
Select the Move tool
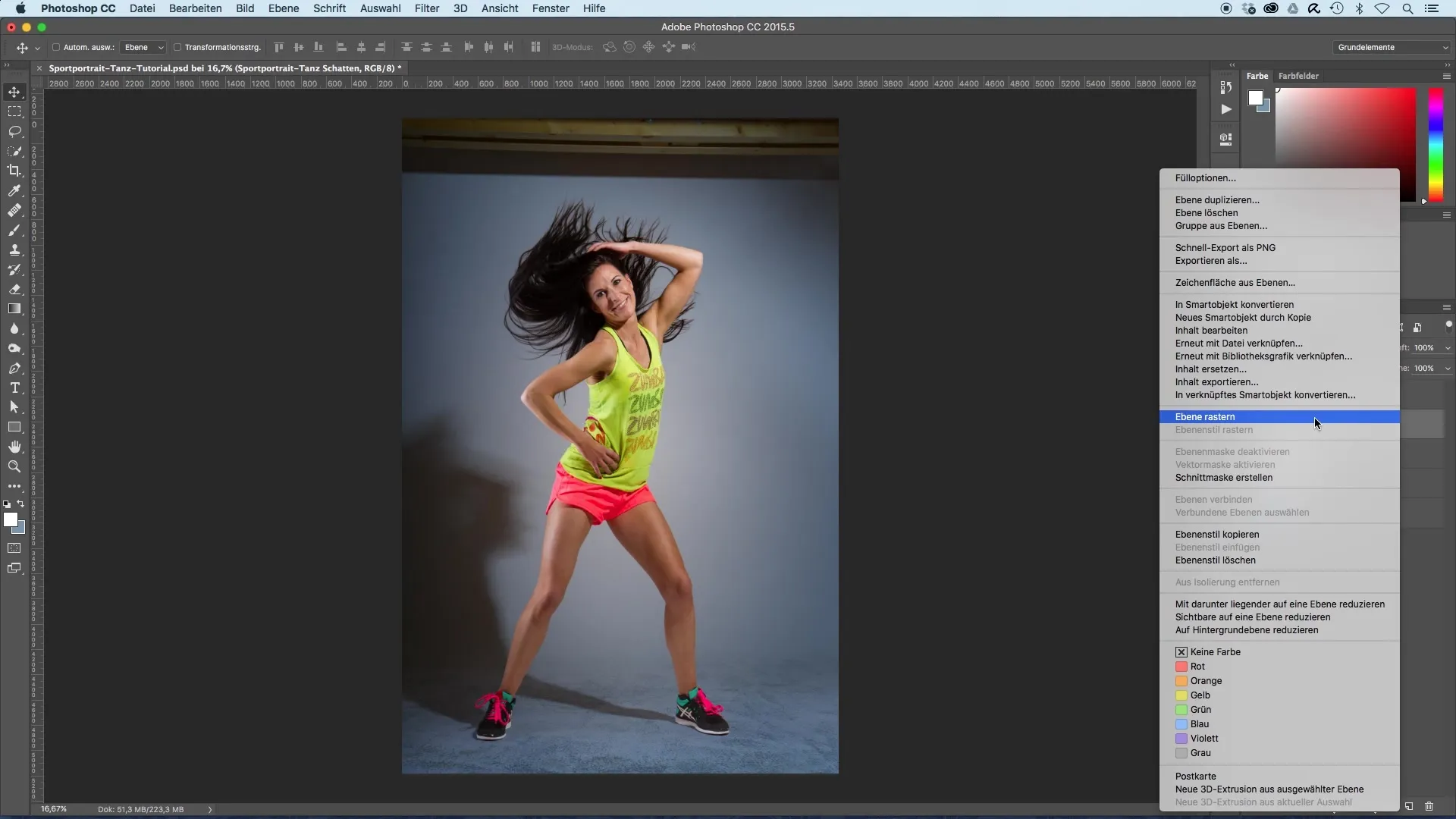[14, 92]
